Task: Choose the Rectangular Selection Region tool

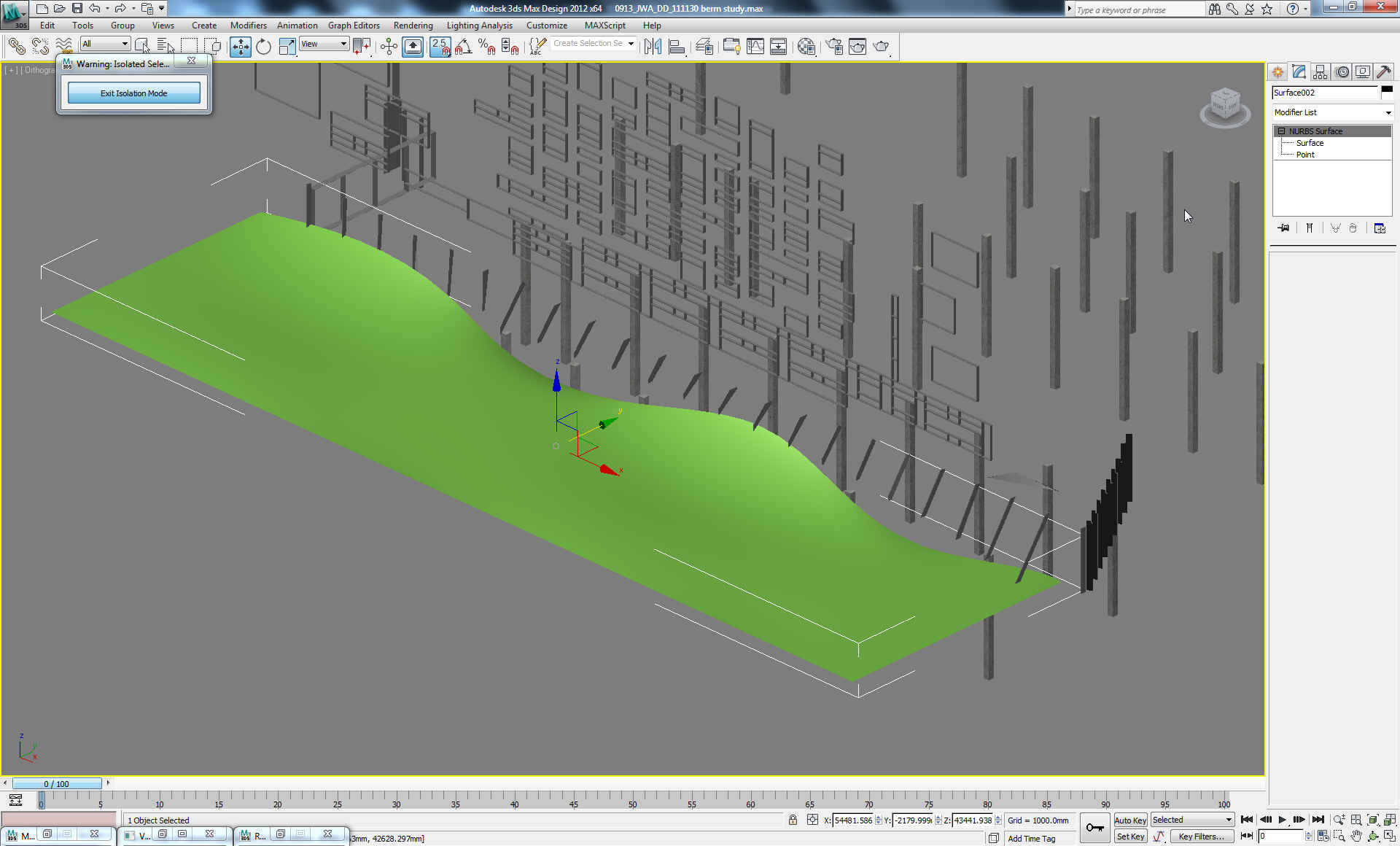Action: tap(189, 47)
